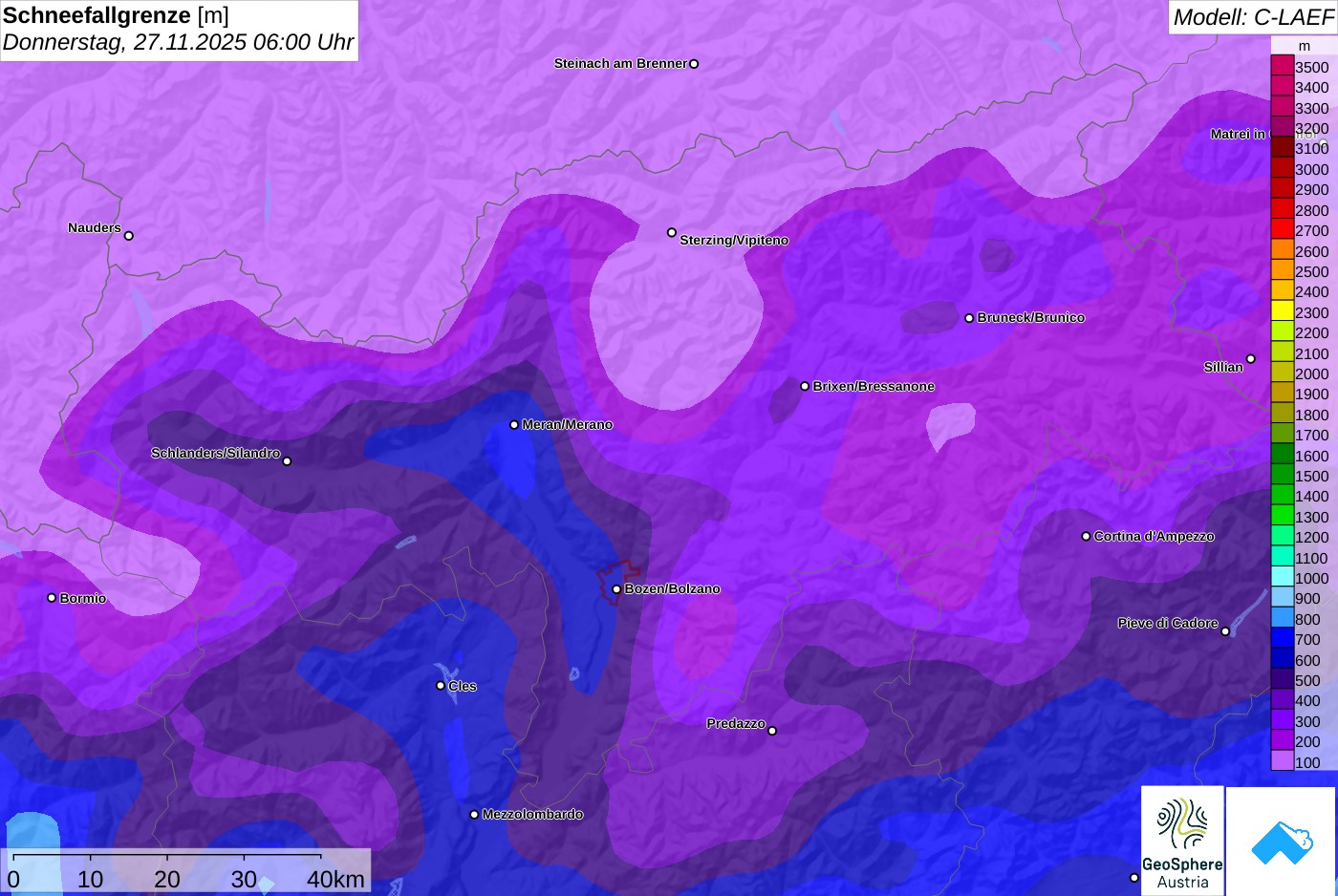Click the Bruneck/Brunico marker dot

coord(969,318)
